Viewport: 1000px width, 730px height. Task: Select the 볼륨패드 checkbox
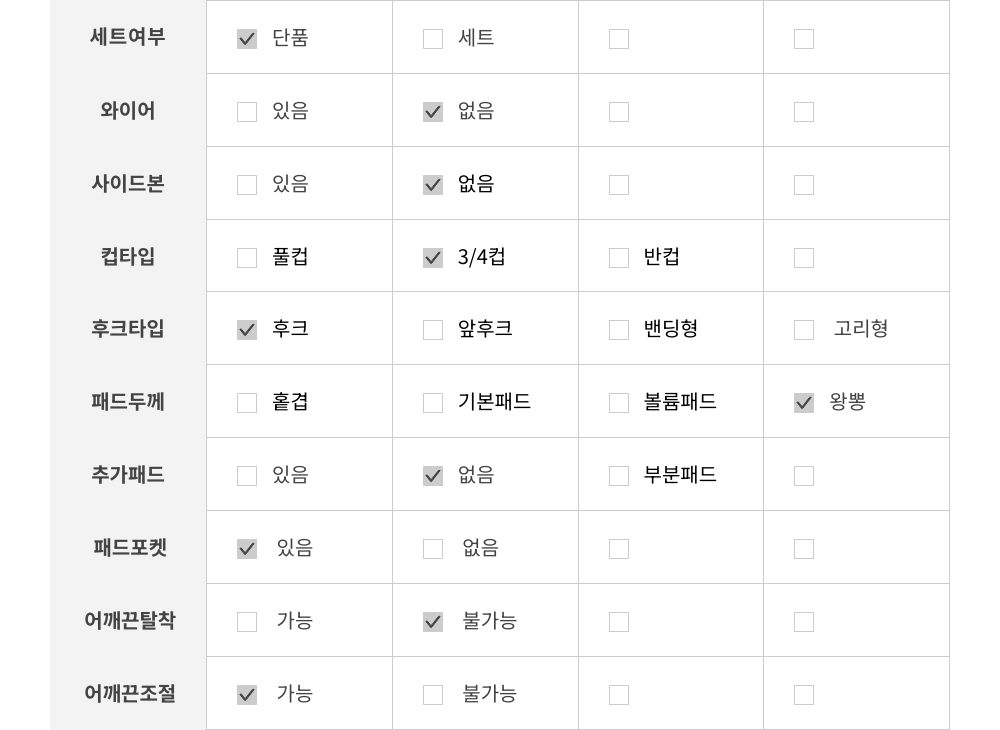[619, 403]
